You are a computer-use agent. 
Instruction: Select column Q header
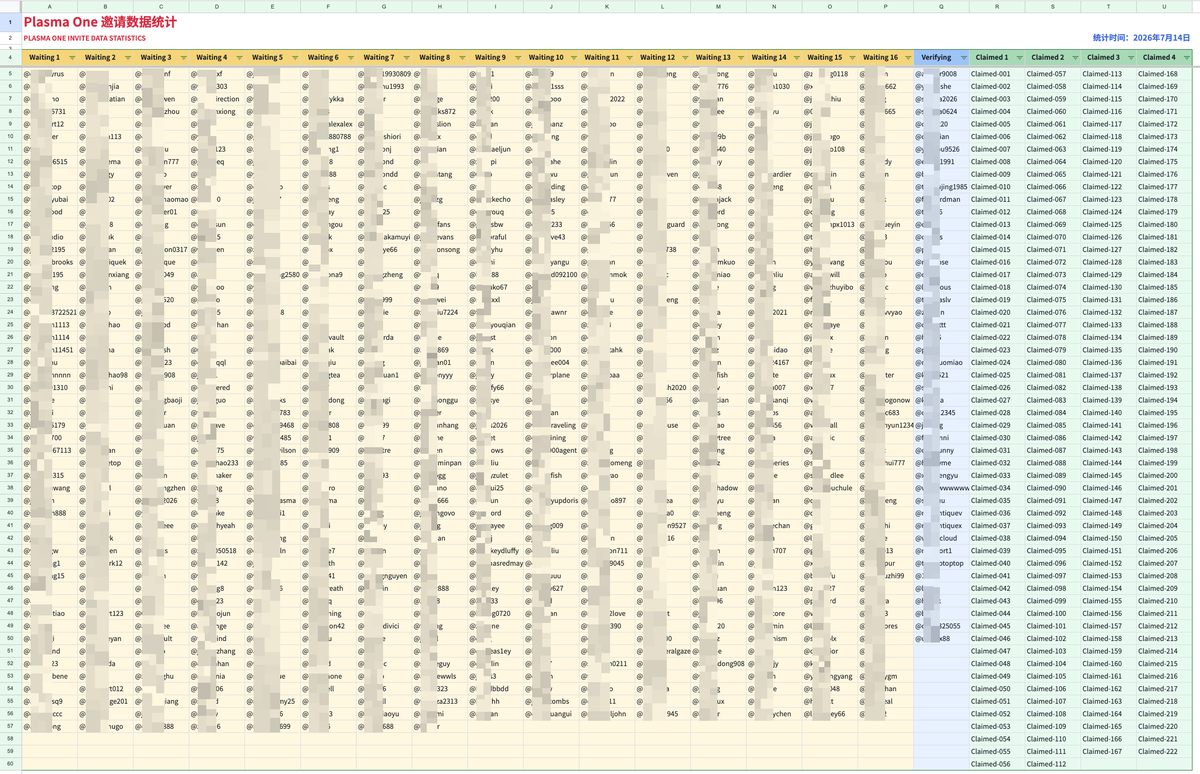942,6
